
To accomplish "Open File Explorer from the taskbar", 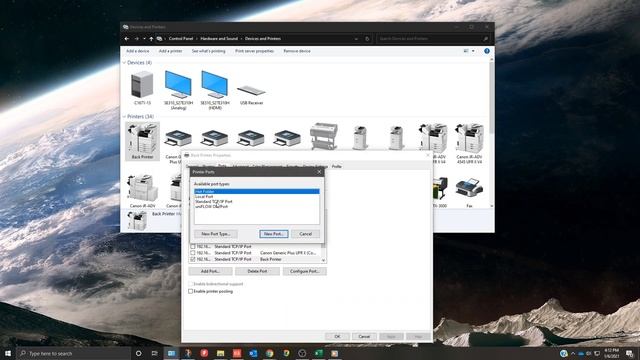I will 220,353.
